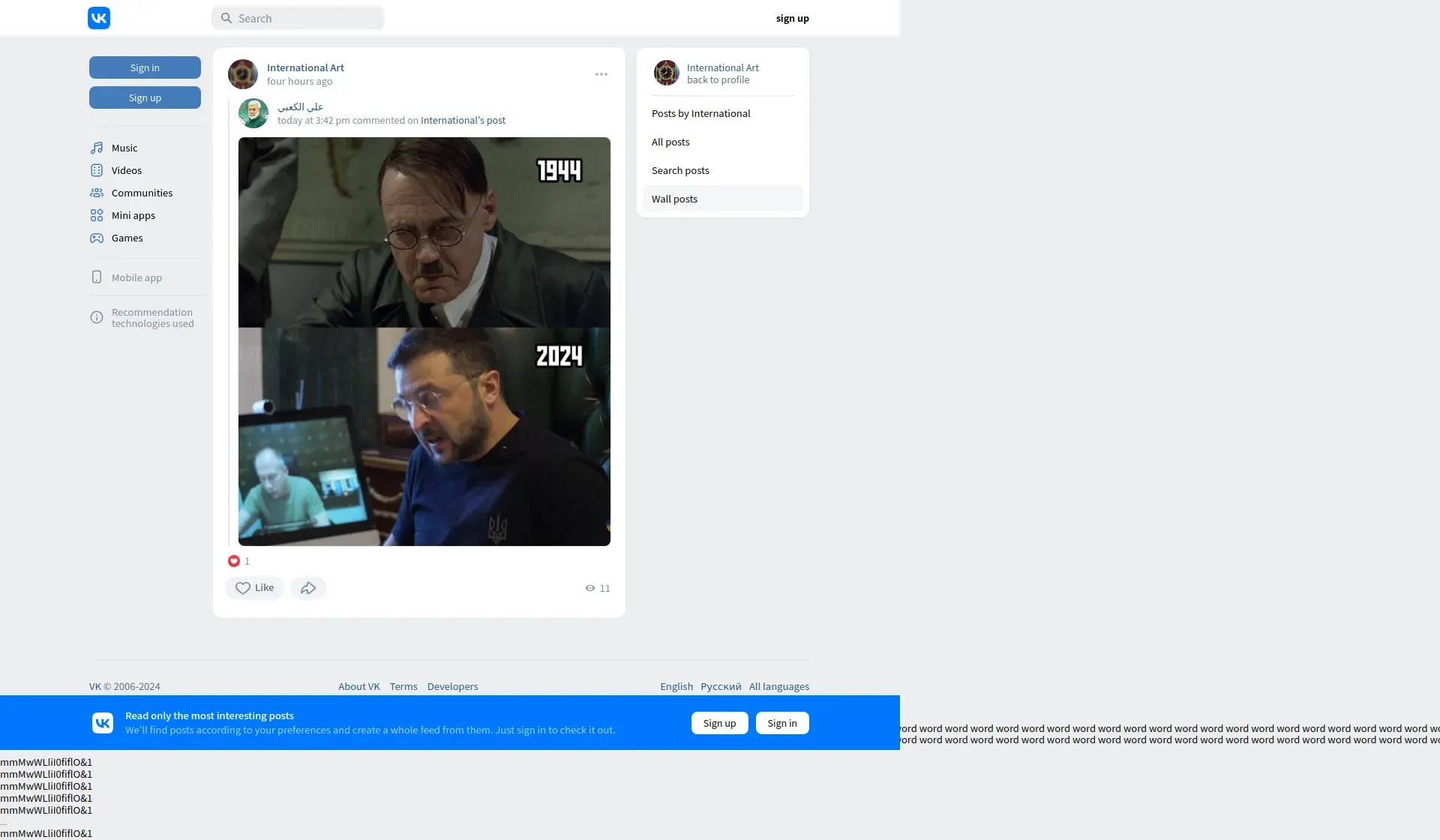This screenshot has width=1440, height=840.
Task: Open the Mobile app link
Action: [136, 277]
